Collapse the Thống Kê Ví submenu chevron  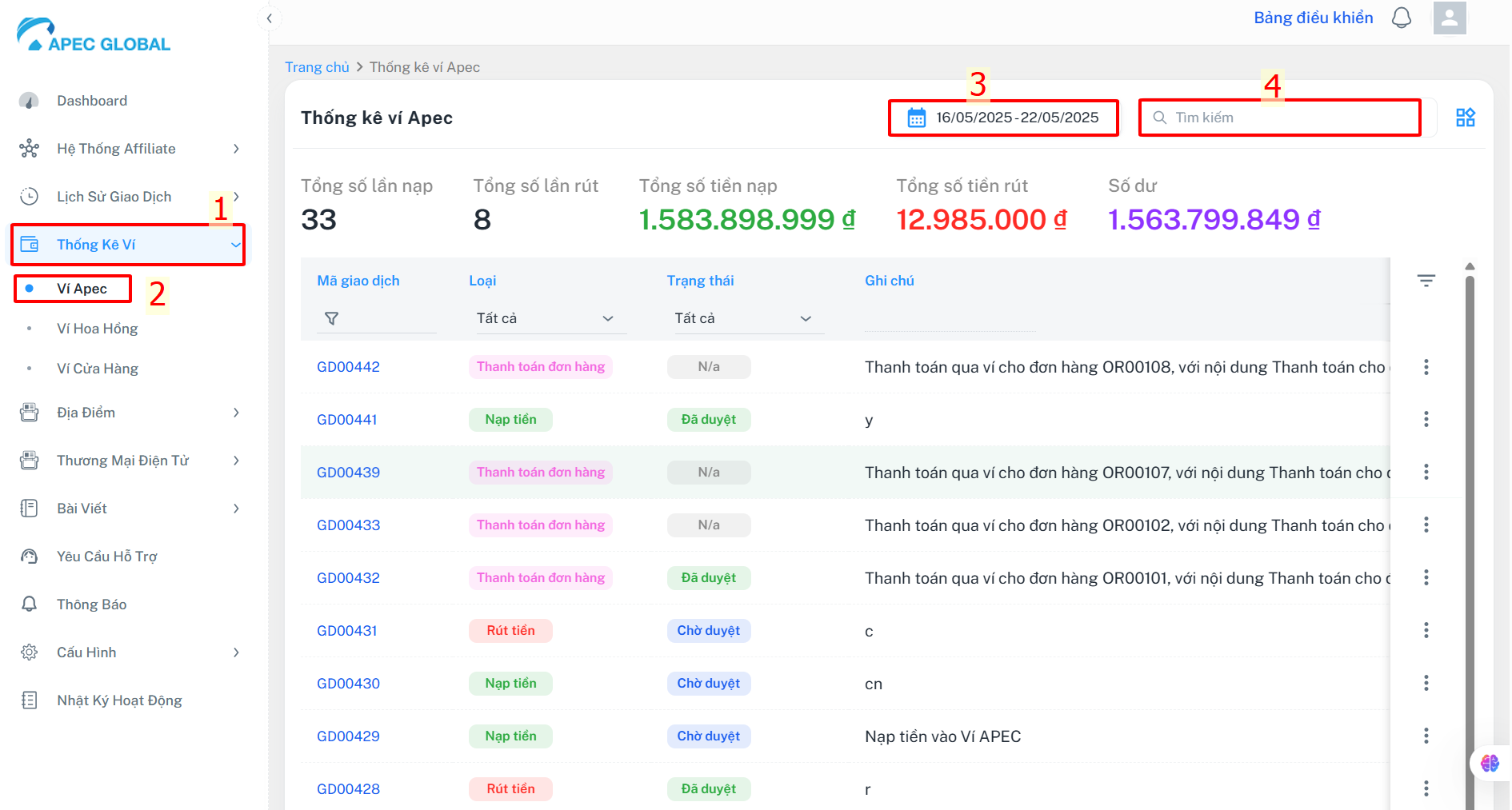pos(236,245)
